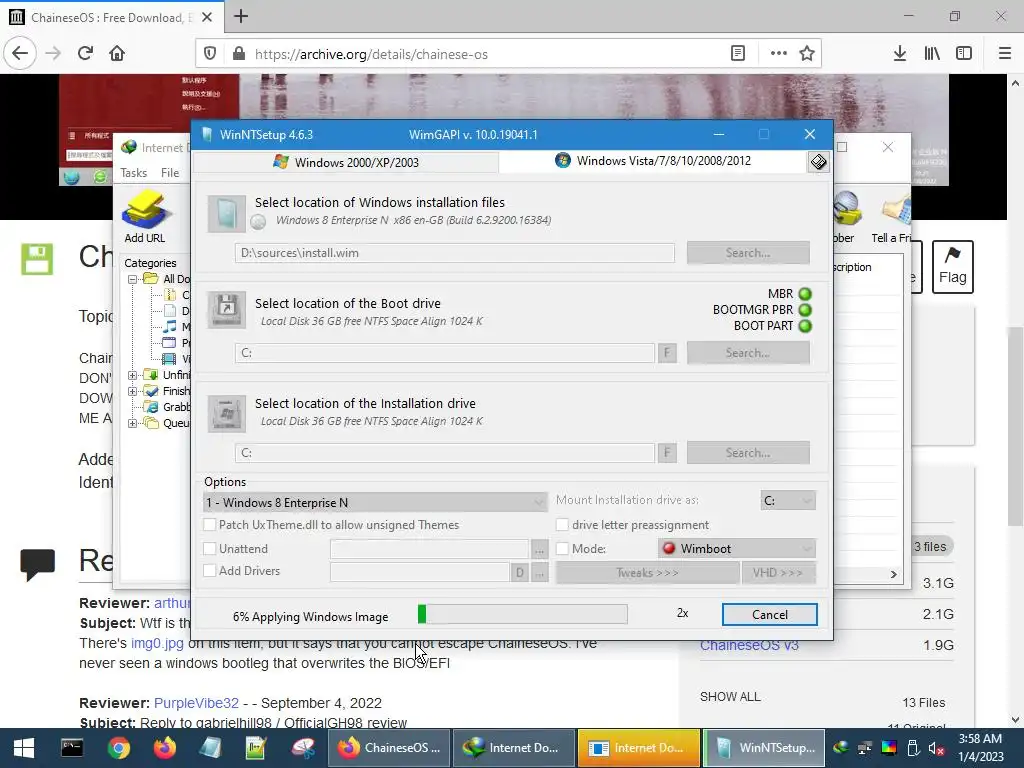Image resolution: width=1024 pixels, height=768 pixels.
Task: Click the VHD >>> button
Action: pyautogui.click(x=778, y=573)
